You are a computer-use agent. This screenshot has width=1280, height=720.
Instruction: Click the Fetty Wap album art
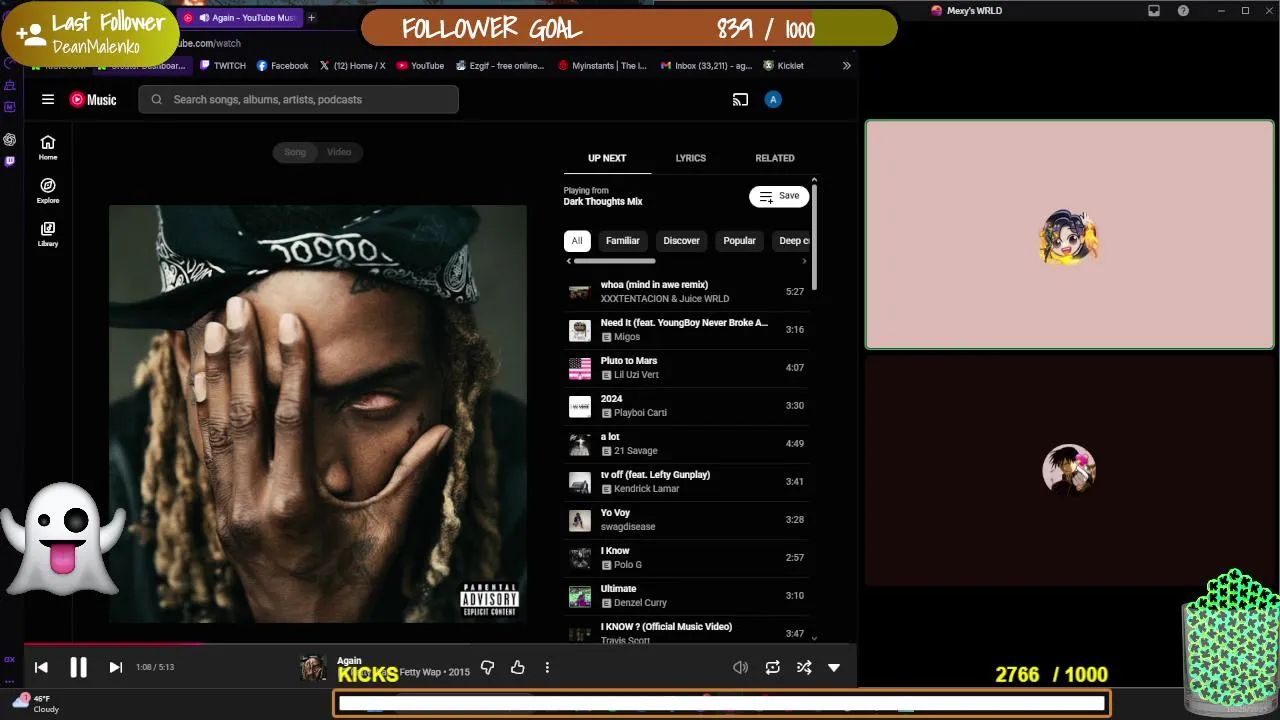(317, 414)
